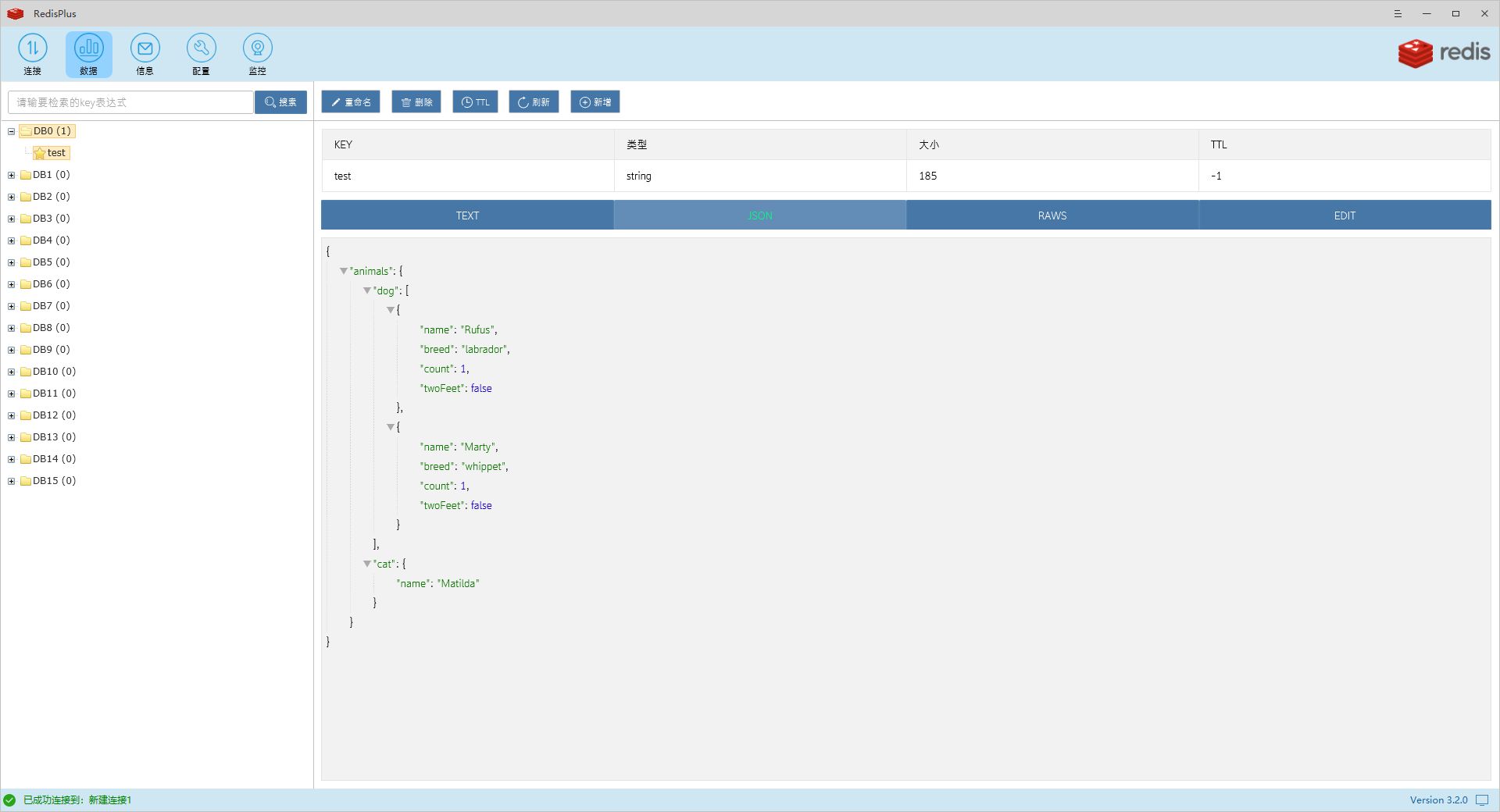1500x812 pixels.
Task: Open the 连接 connection icon
Action: (x=32, y=54)
